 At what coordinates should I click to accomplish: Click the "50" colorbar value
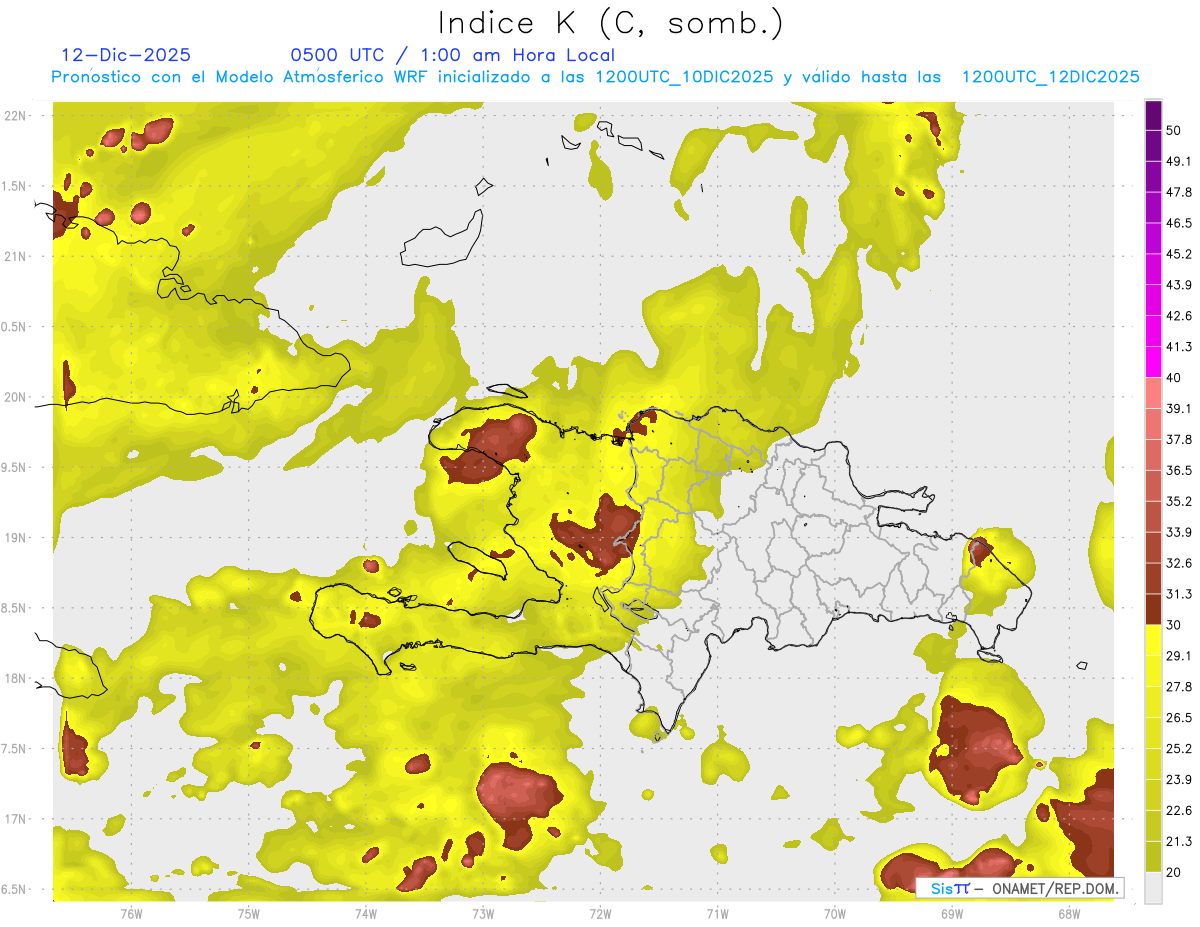[1174, 130]
